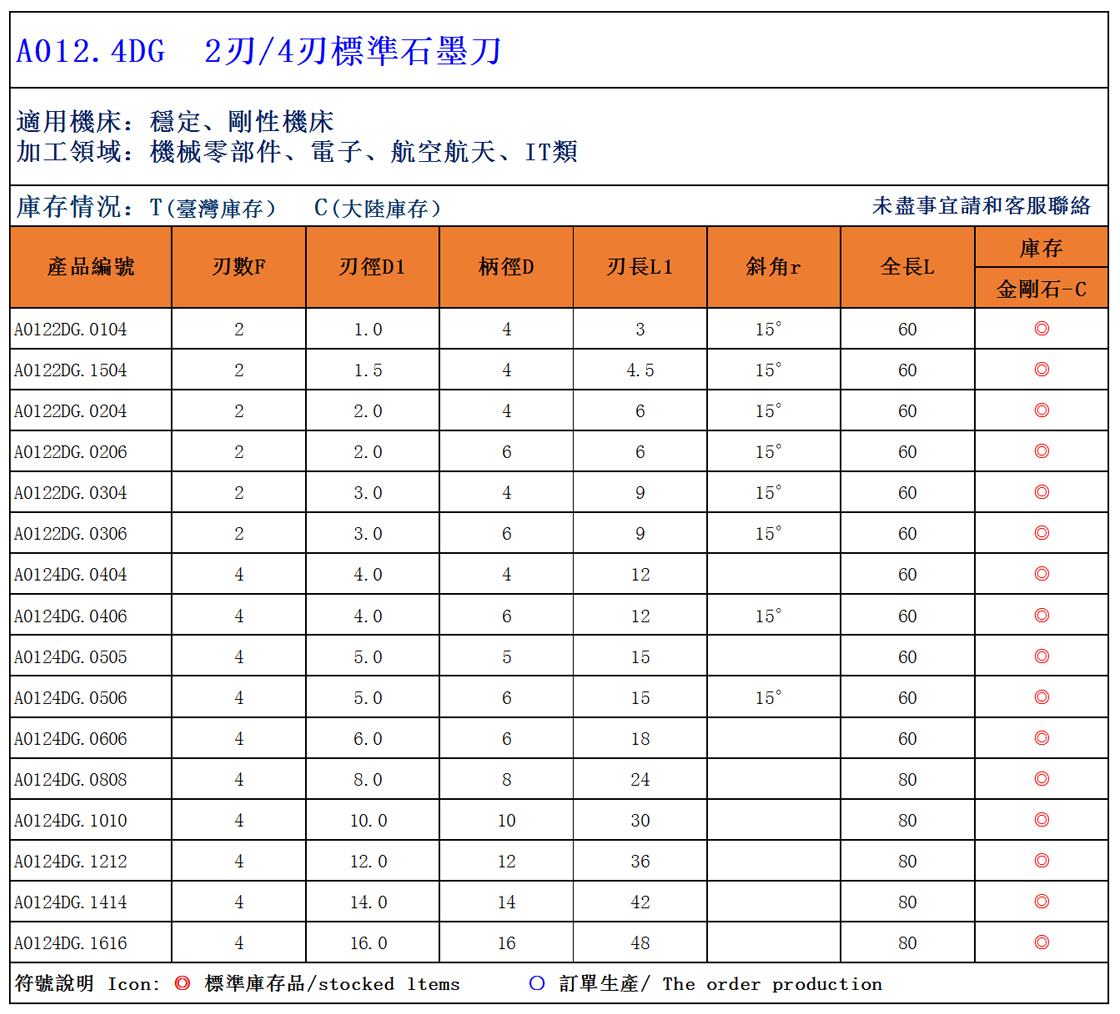Select product code A0122DG.1504
The width and height of the screenshot is (1120, 1014).
point(70,370)
